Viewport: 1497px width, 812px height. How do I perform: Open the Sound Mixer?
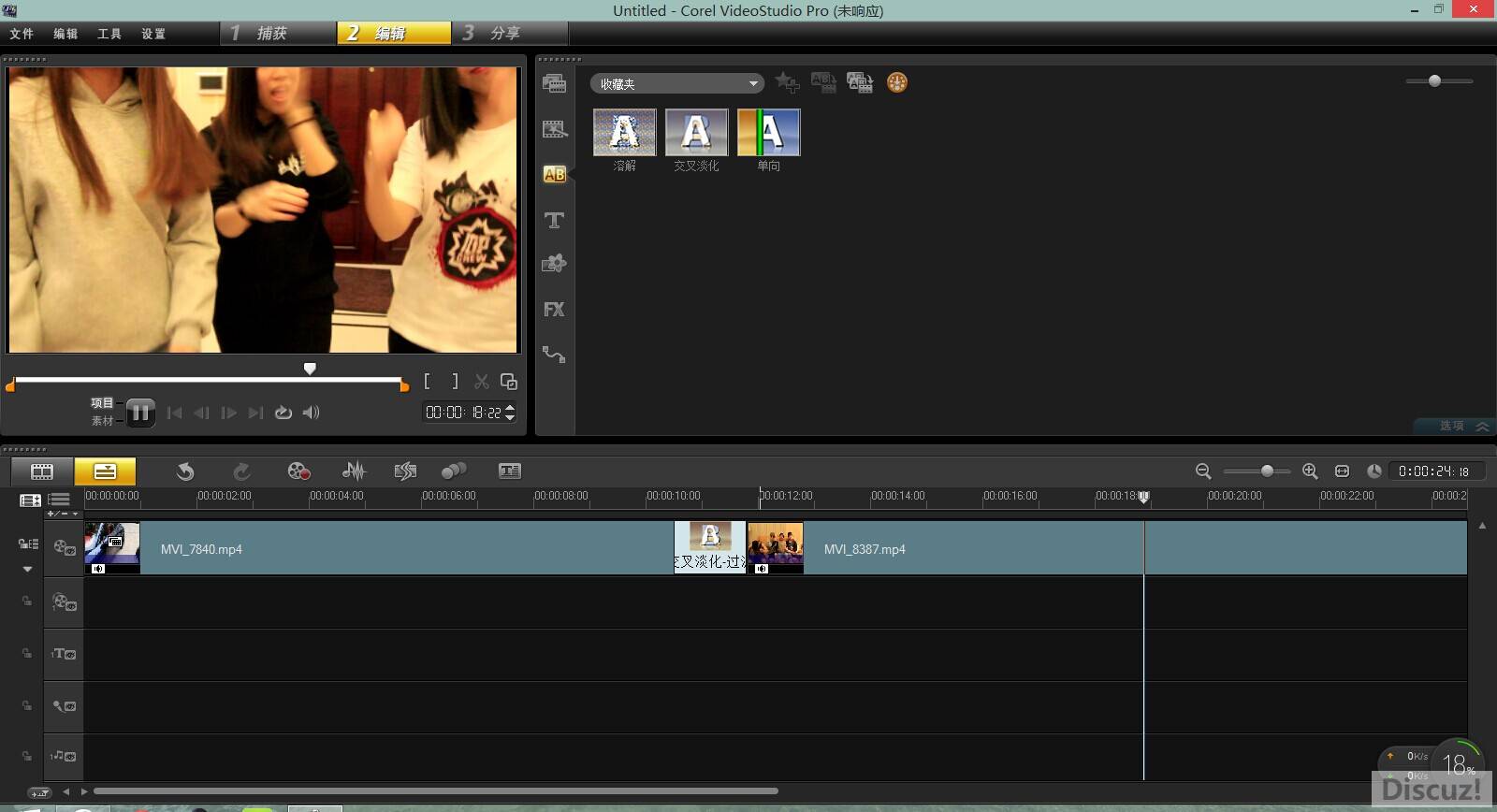coord(354,471)
